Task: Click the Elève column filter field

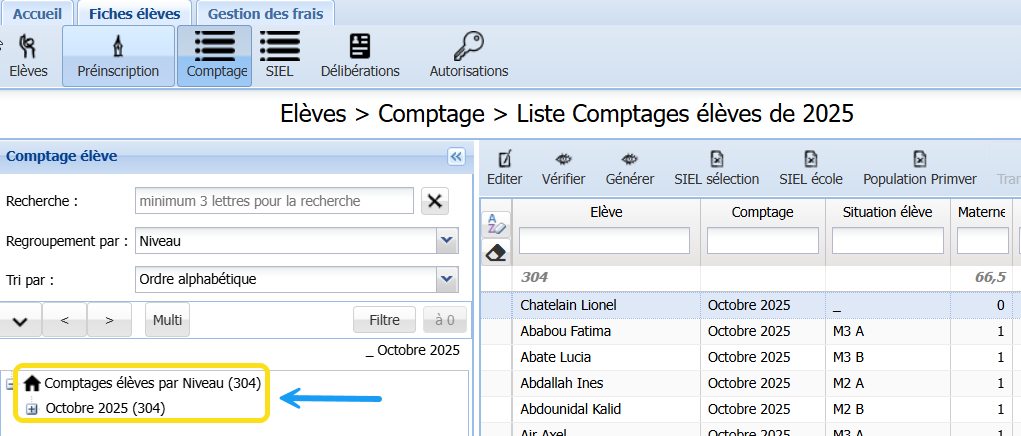Action: pyautogui.click(x=604, y=241)
